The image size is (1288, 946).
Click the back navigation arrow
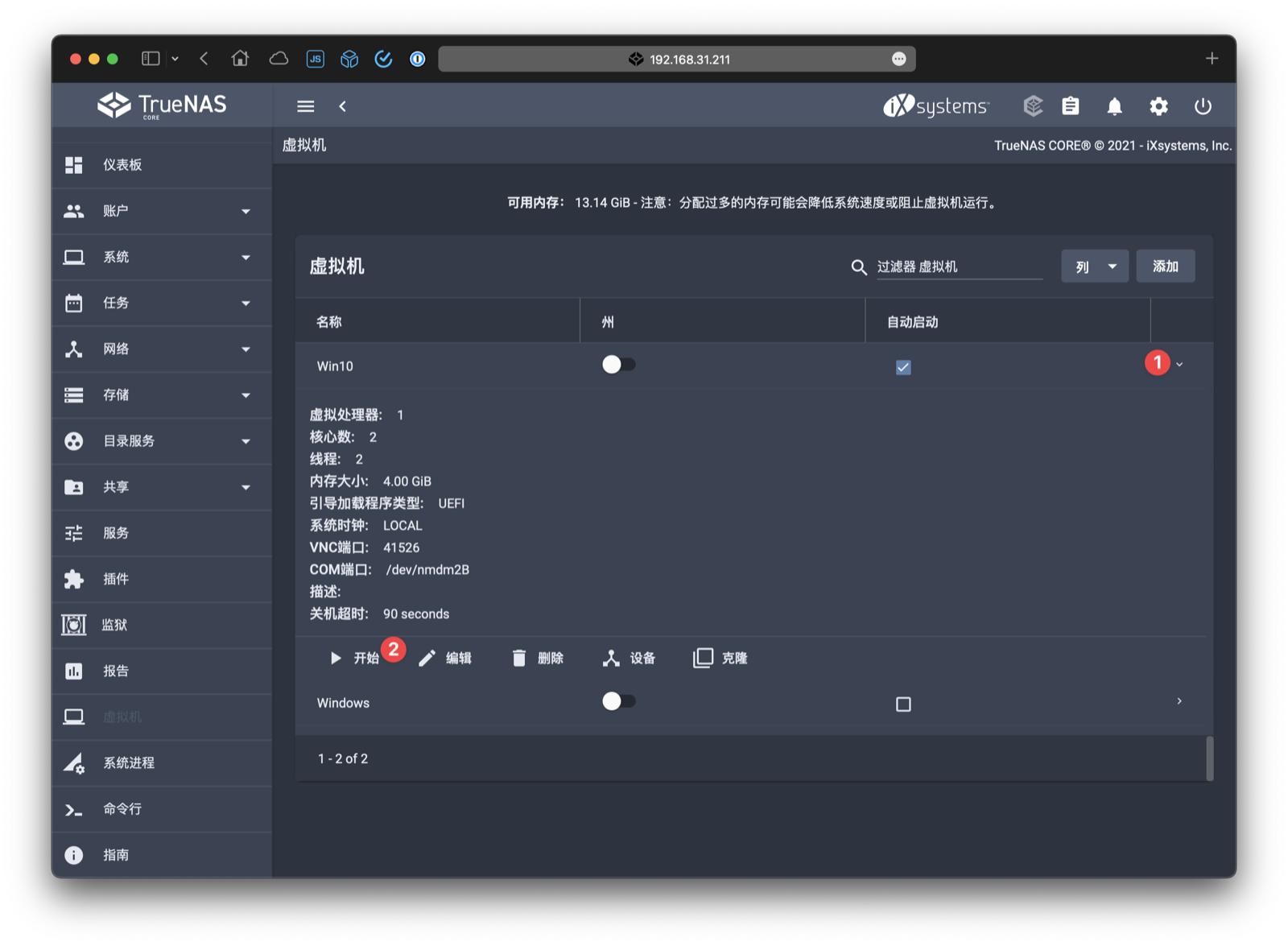click(343, 105)
